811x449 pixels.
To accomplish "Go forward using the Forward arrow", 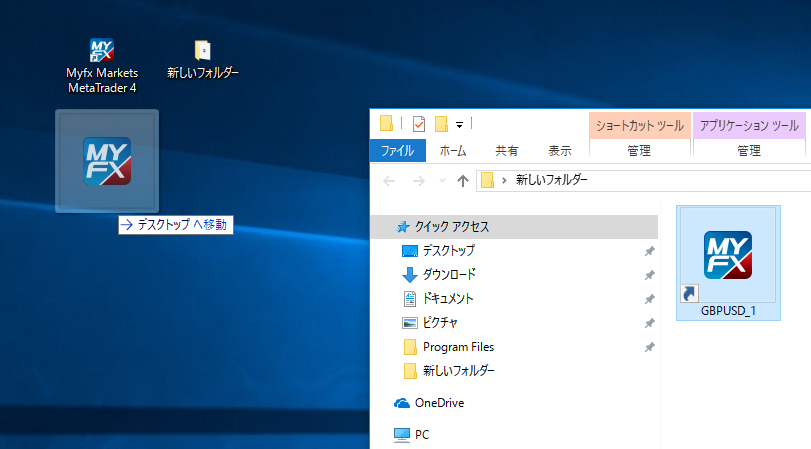I will click(x=419, y=181).
